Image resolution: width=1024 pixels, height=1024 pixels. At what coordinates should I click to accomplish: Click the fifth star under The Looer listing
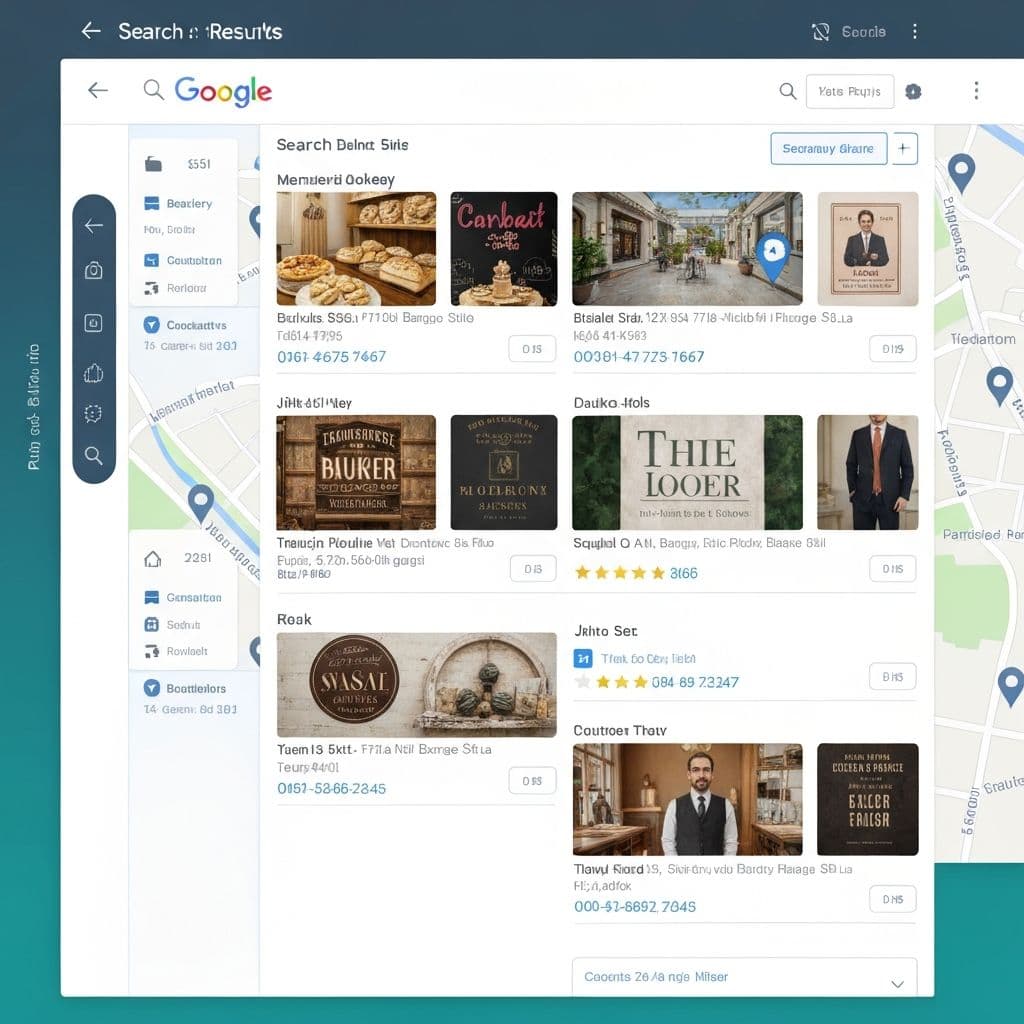659,573
